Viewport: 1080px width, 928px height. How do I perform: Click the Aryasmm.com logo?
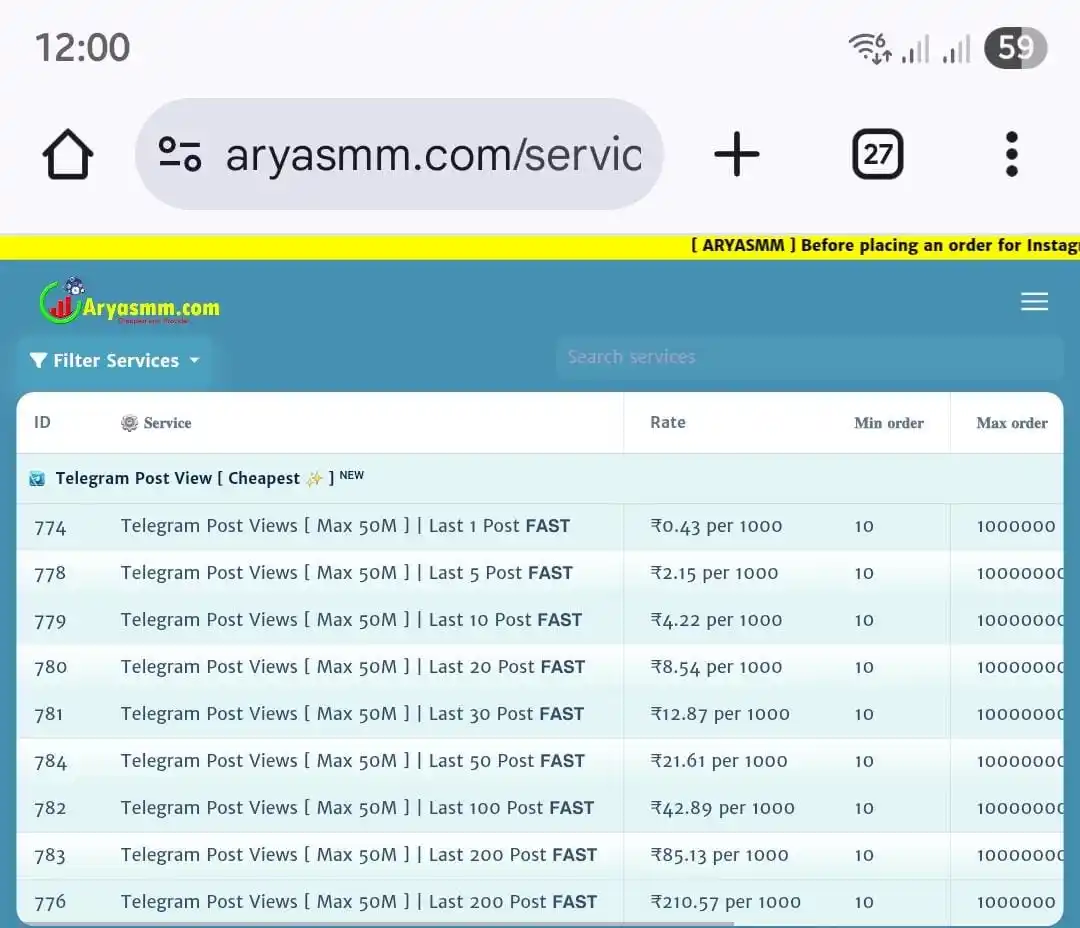tap(129, 302)
